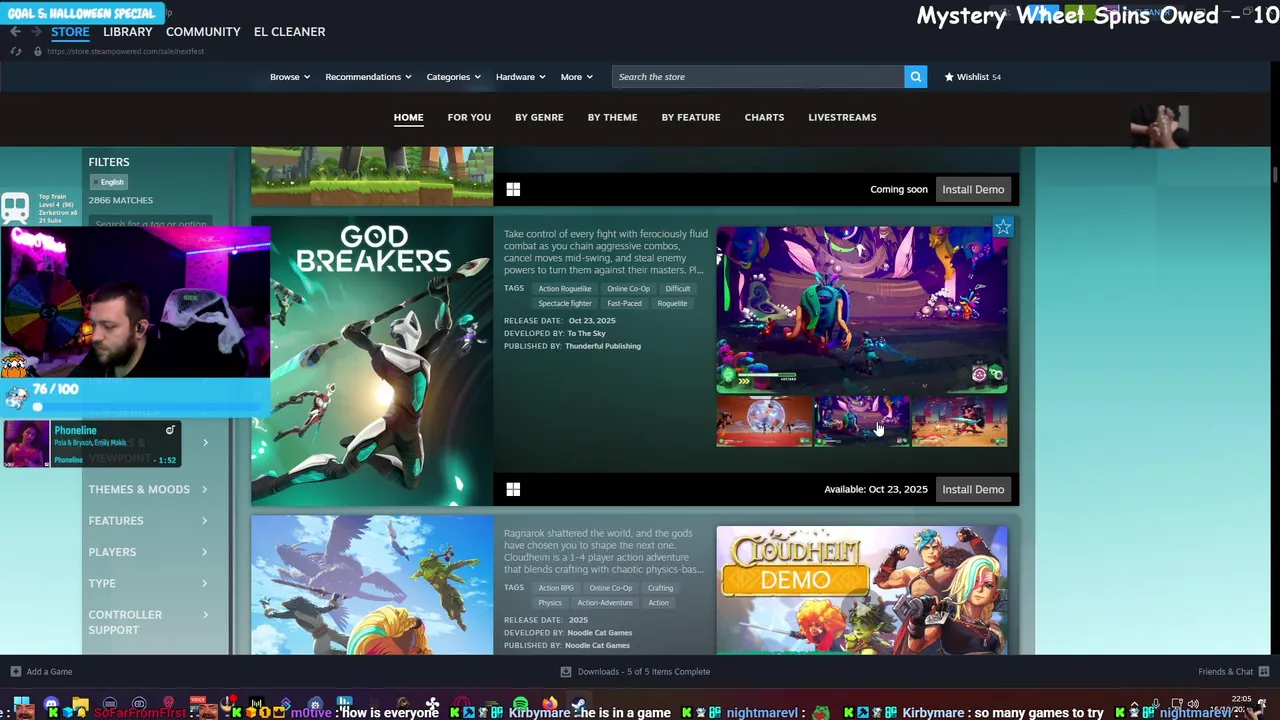Switch to the By Theme tab
Image resolution: width=1280 pixels, height=720 pixels.
pyautogui.click(x=612, y=117)
